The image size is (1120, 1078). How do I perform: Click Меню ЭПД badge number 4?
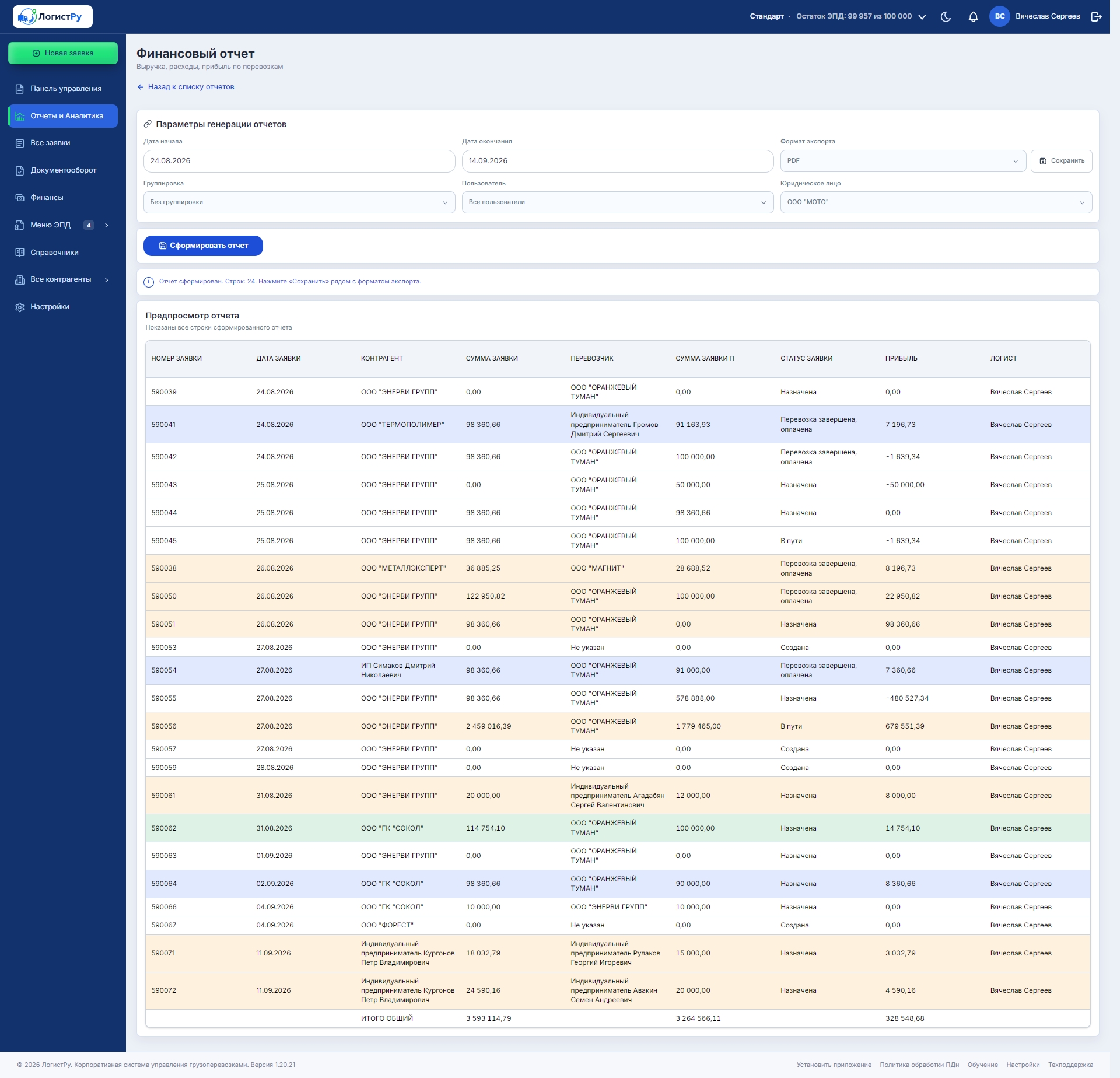[89, 225]
